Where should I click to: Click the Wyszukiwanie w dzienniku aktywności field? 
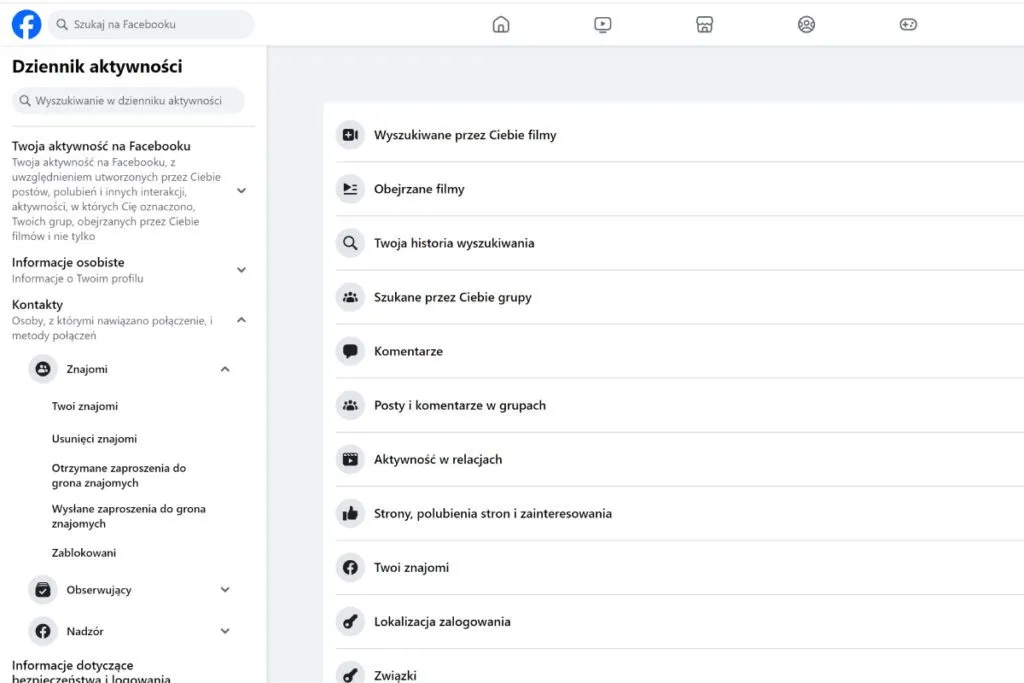128,101
